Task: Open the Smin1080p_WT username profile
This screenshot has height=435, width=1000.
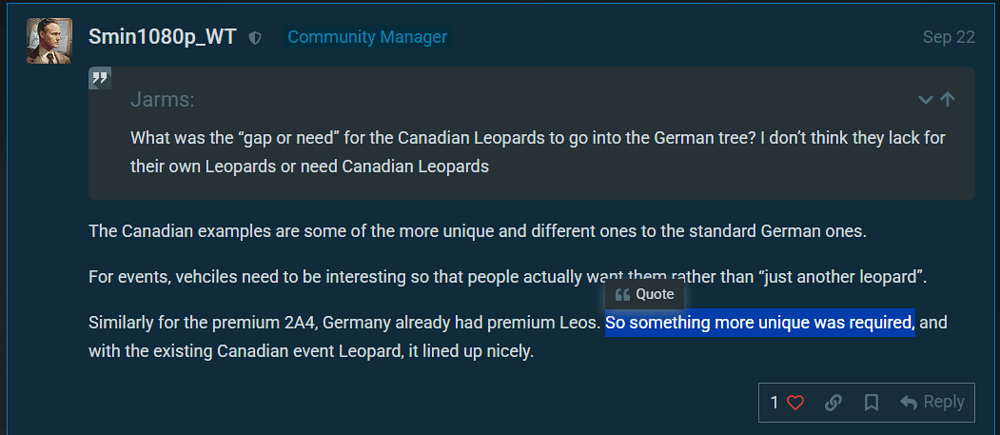Action: pyautogui.click(x=162, y=37)
